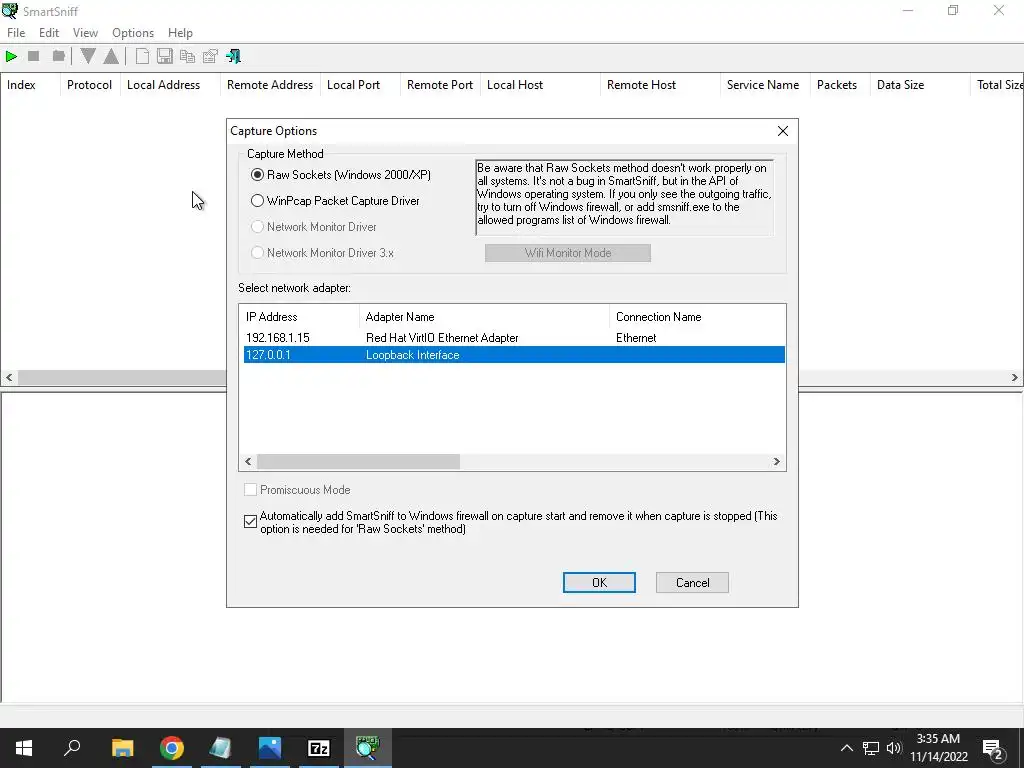Image resolution: width=1024 pixels, height=768 pixels.
Task: Start capture with the green play icon
Action: pos(11,57)
